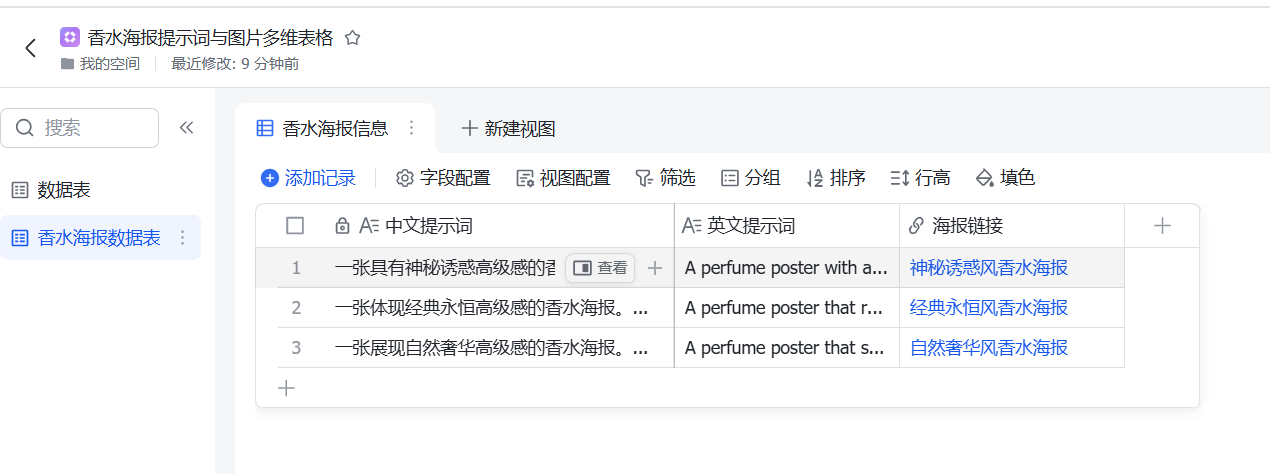1270x474 pixels.
Task: Open 香水海报信息 view options menu
Action: 411,128
